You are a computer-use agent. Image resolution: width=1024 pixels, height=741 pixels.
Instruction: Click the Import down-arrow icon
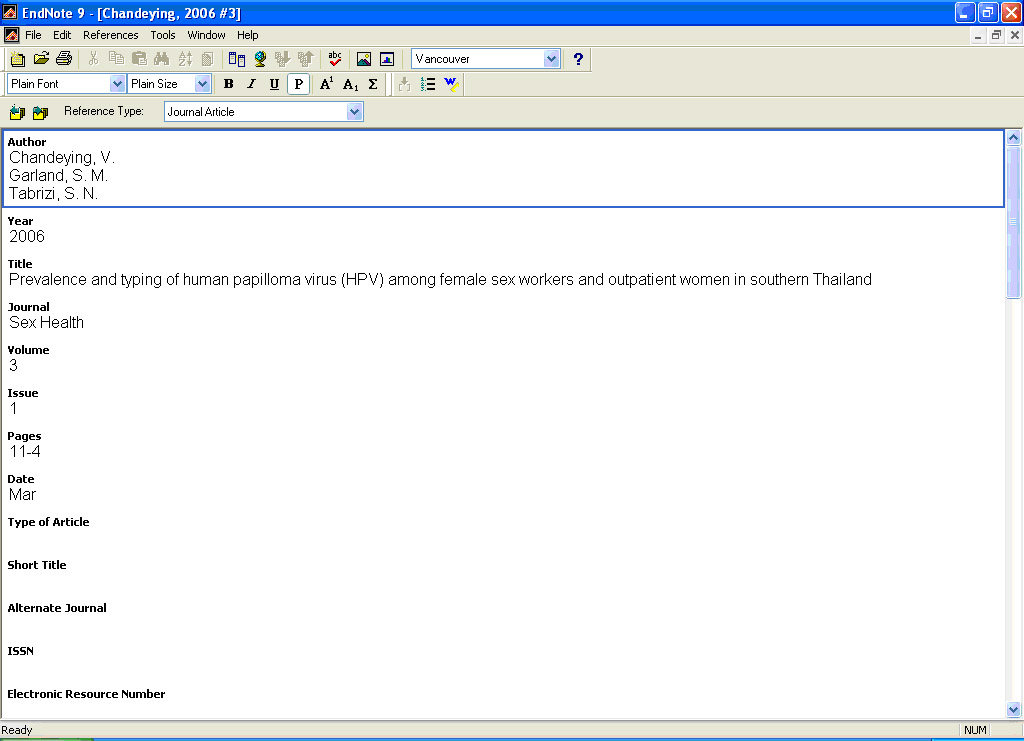[282, 59]
